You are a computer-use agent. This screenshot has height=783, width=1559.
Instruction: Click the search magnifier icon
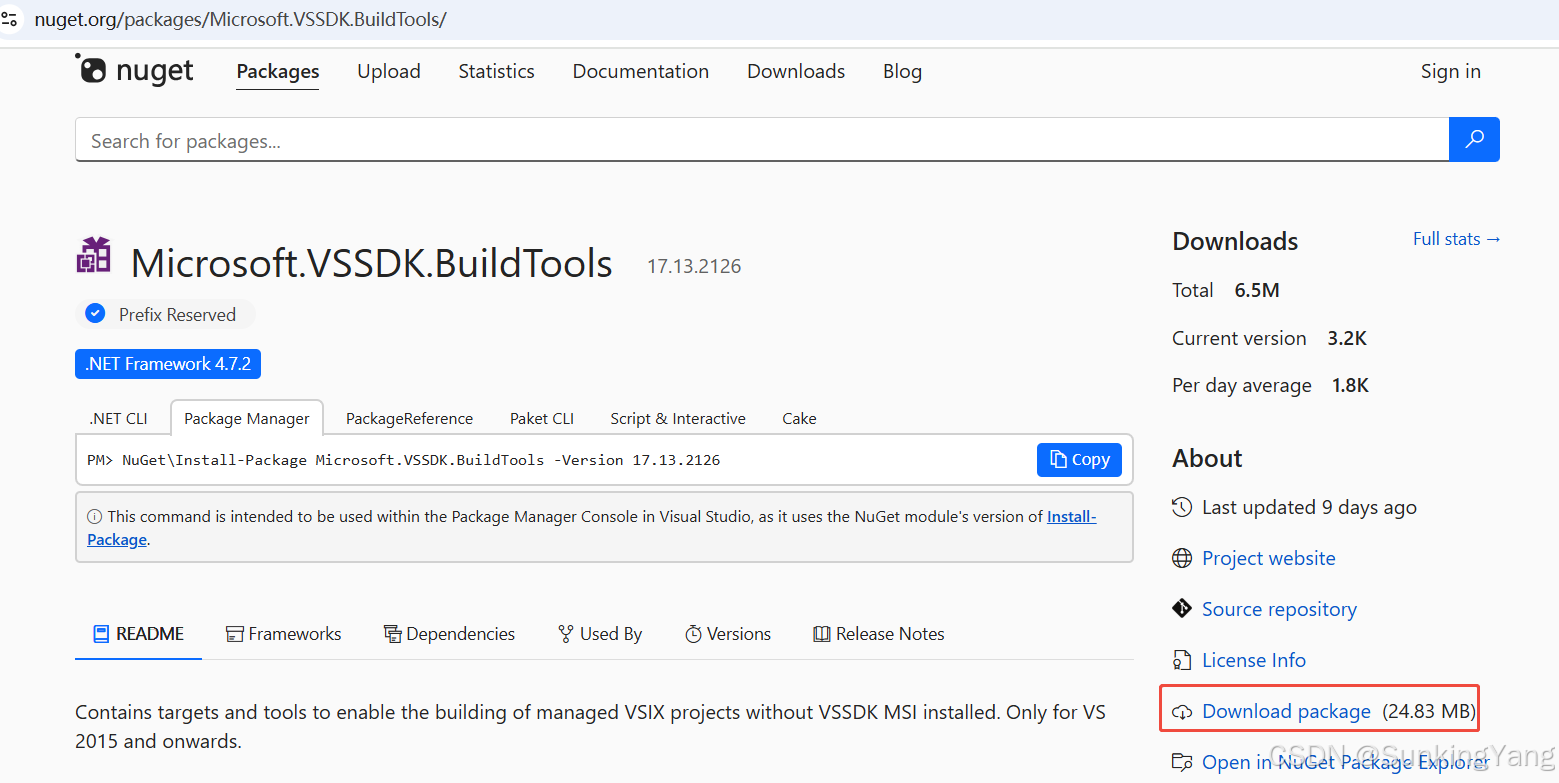1474,139
